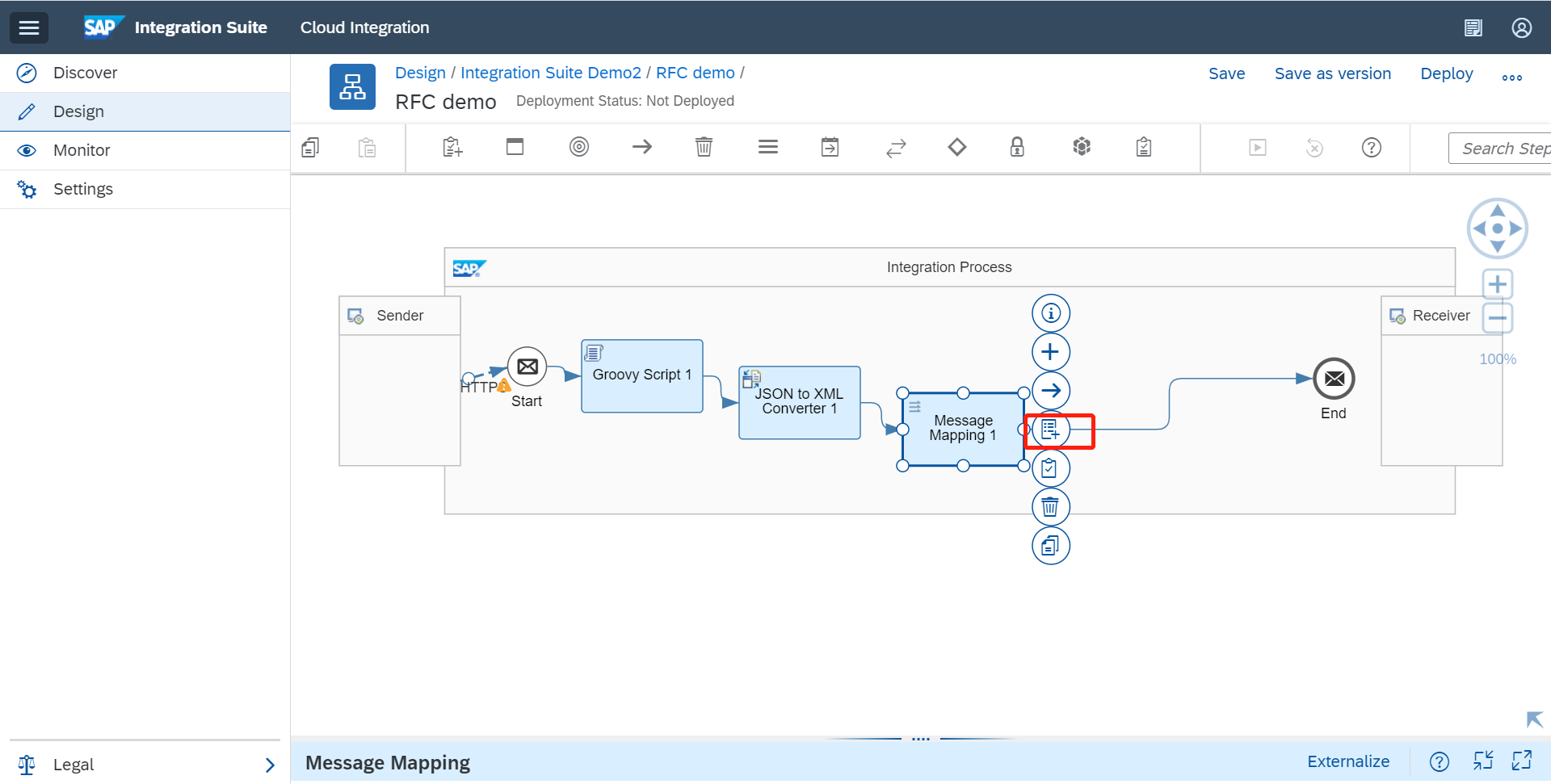Click the Participant toolbar icon
This screenshot has height=784, width=1551.
click(452, 148)
